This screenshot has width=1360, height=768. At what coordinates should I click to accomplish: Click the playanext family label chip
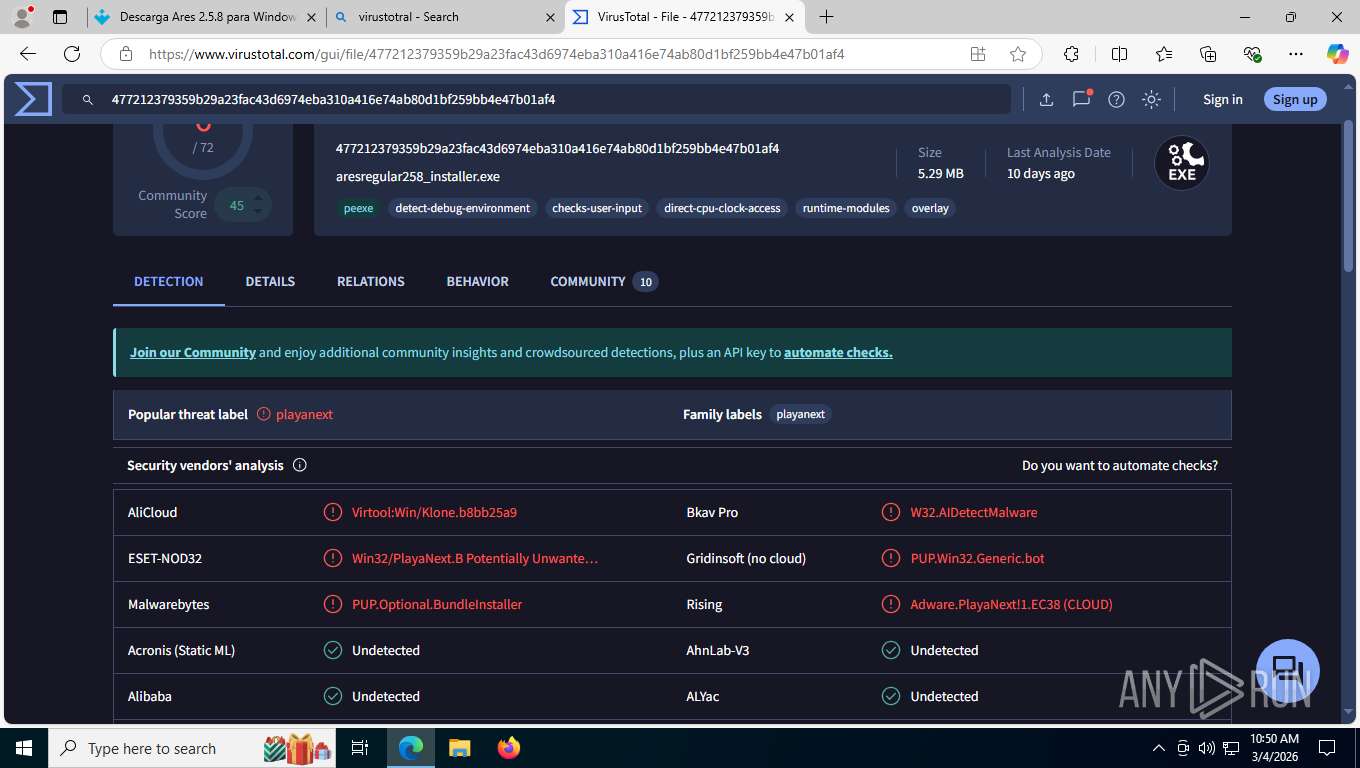click(x=801, y=414)
